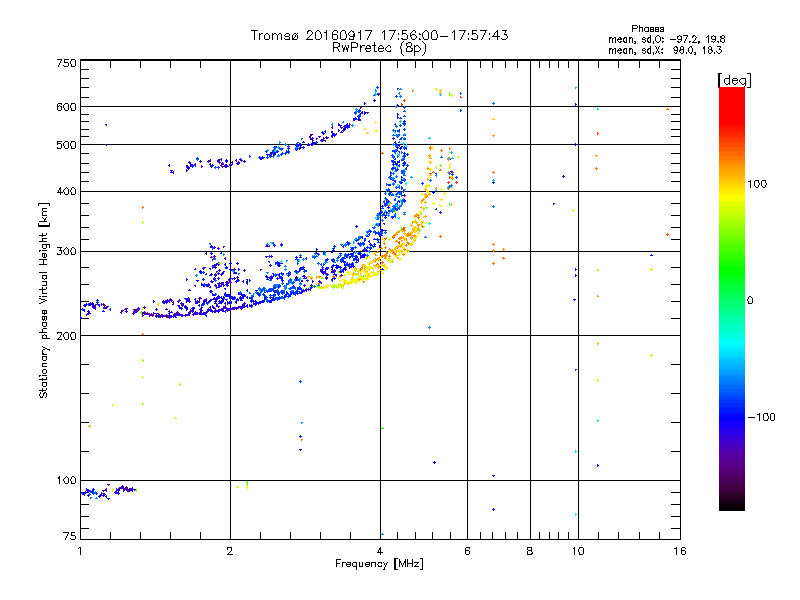
Task: Click the 'mean, sd,X: 98.0, 18.3' line
Action: tap(665, 50)
